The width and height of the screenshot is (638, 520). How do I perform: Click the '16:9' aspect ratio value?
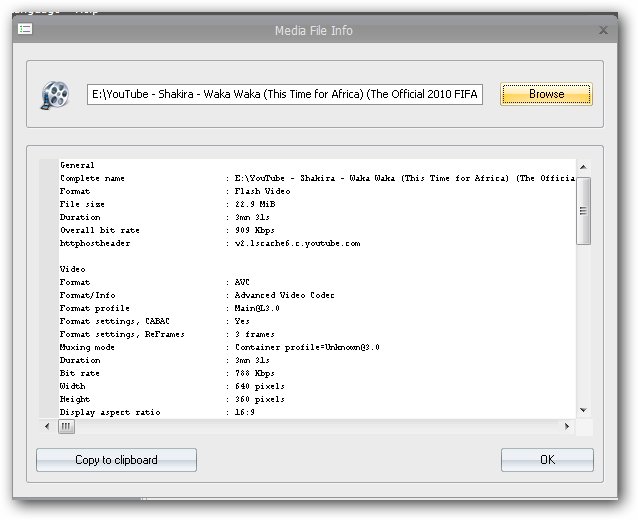tap(245, 413)
